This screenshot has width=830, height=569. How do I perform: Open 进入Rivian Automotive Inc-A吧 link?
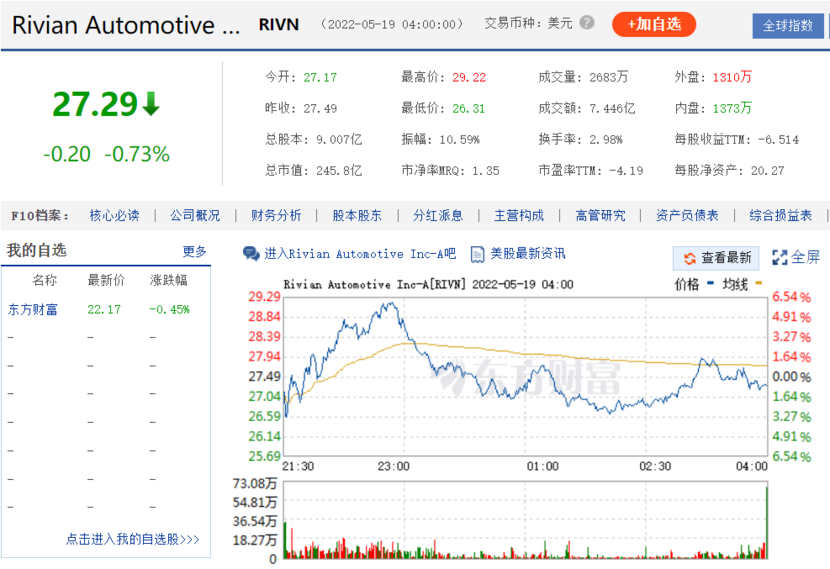tap(360, 254)
